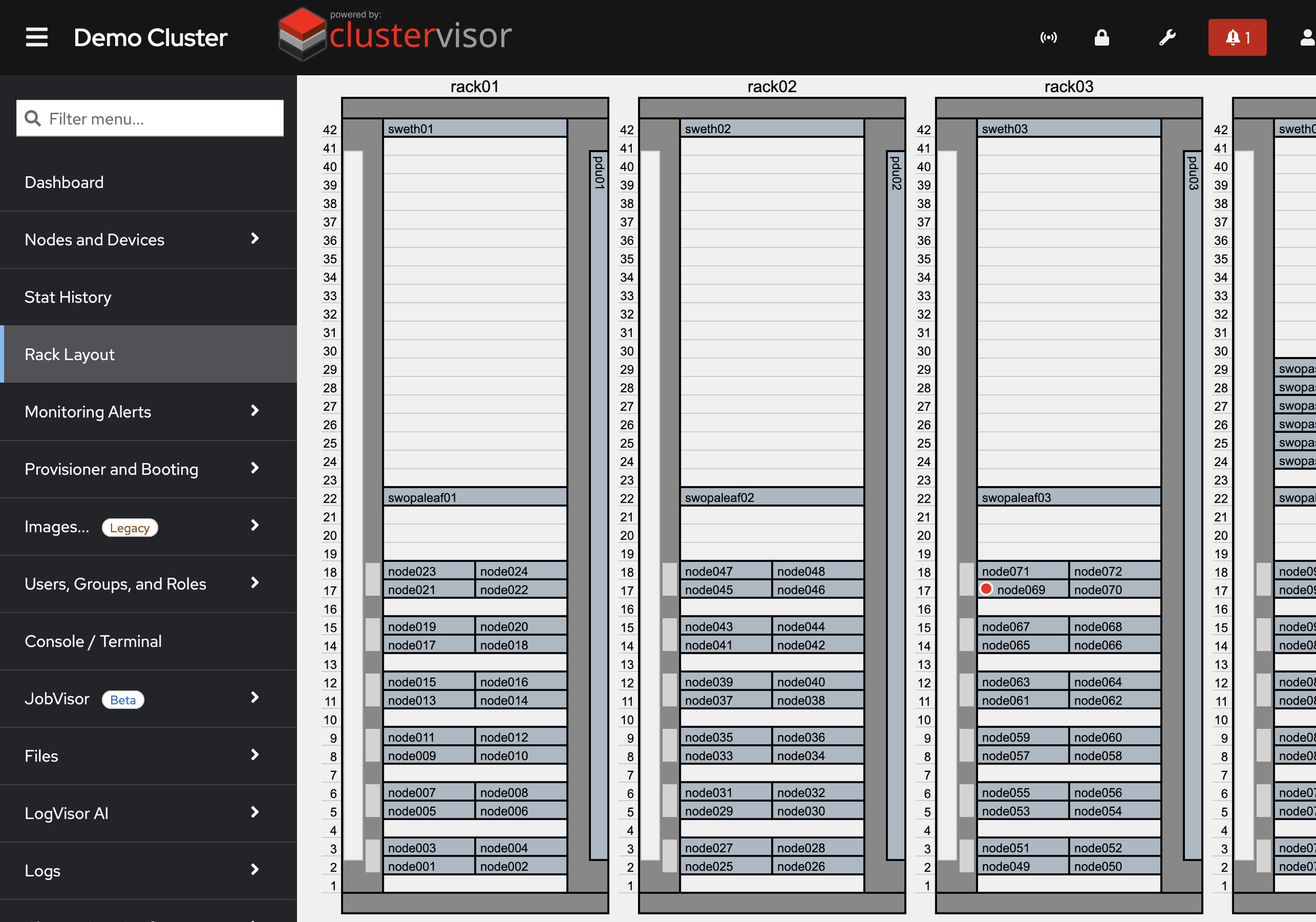Select node012 in rack01

point(521,737)
